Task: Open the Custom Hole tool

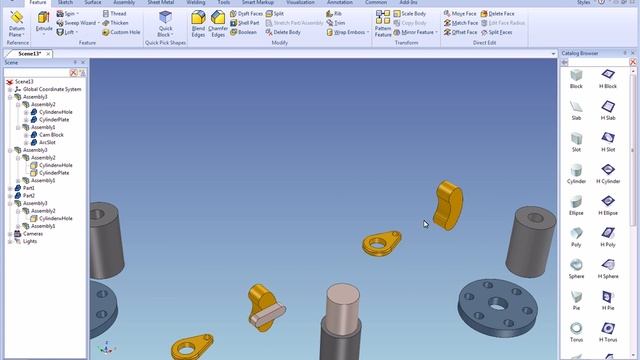Action: pos(121,32)
